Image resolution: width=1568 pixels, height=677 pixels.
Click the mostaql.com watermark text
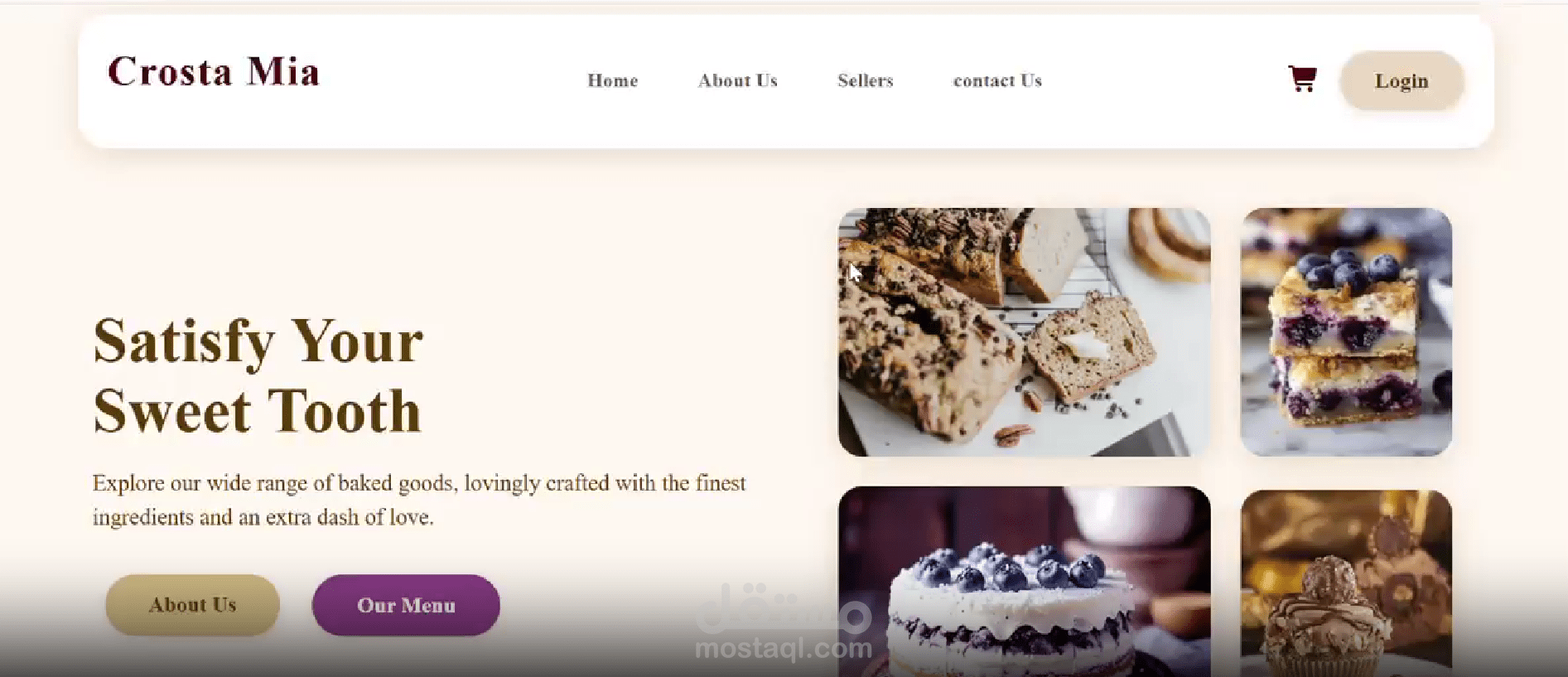(784, 648)
